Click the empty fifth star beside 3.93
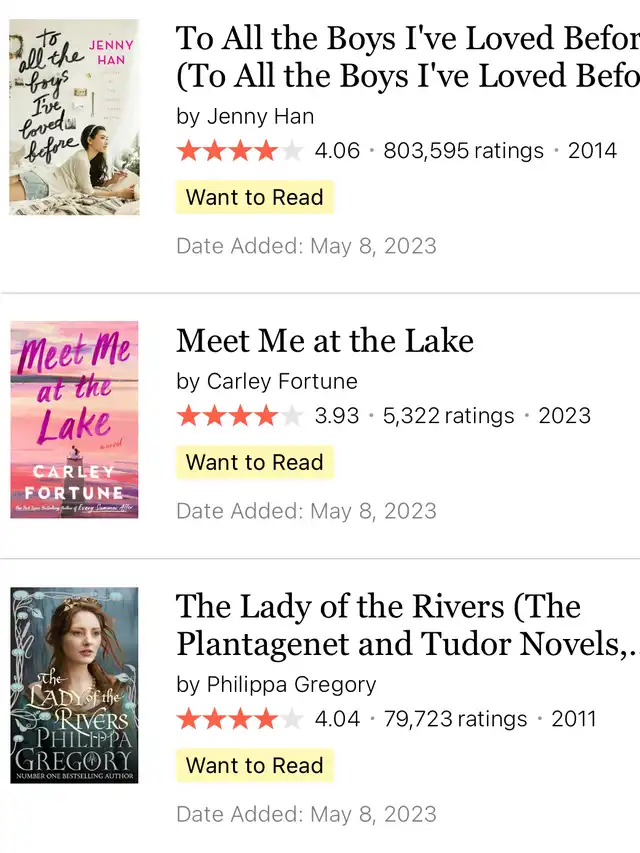This screenshot has height=853, width=640. tap(291, 416)
